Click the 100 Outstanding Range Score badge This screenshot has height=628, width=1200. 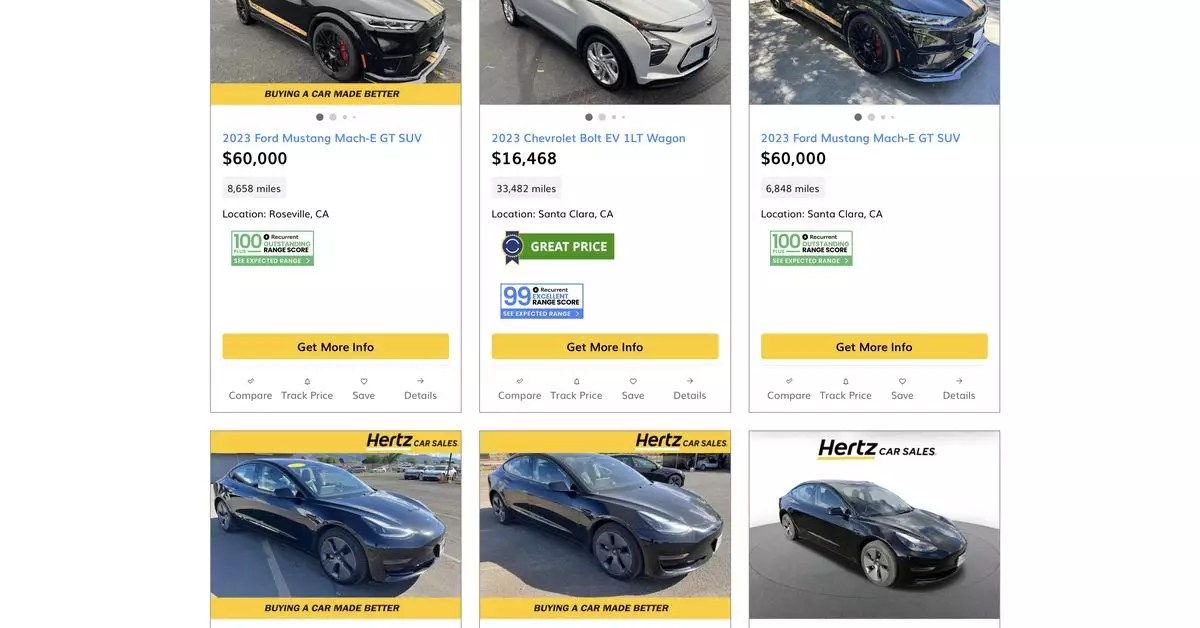tap(270, 244)
